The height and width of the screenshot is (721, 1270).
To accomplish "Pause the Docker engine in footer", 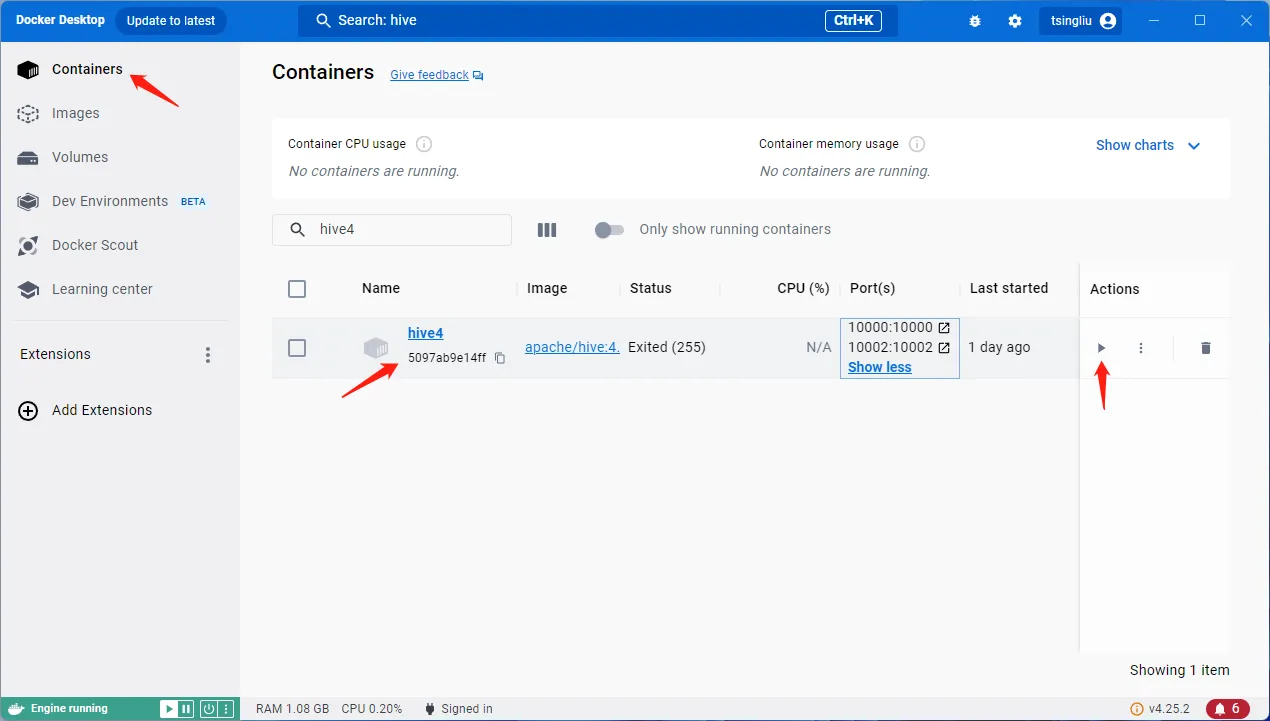I will pyautogui.click(x=186, y=709).
